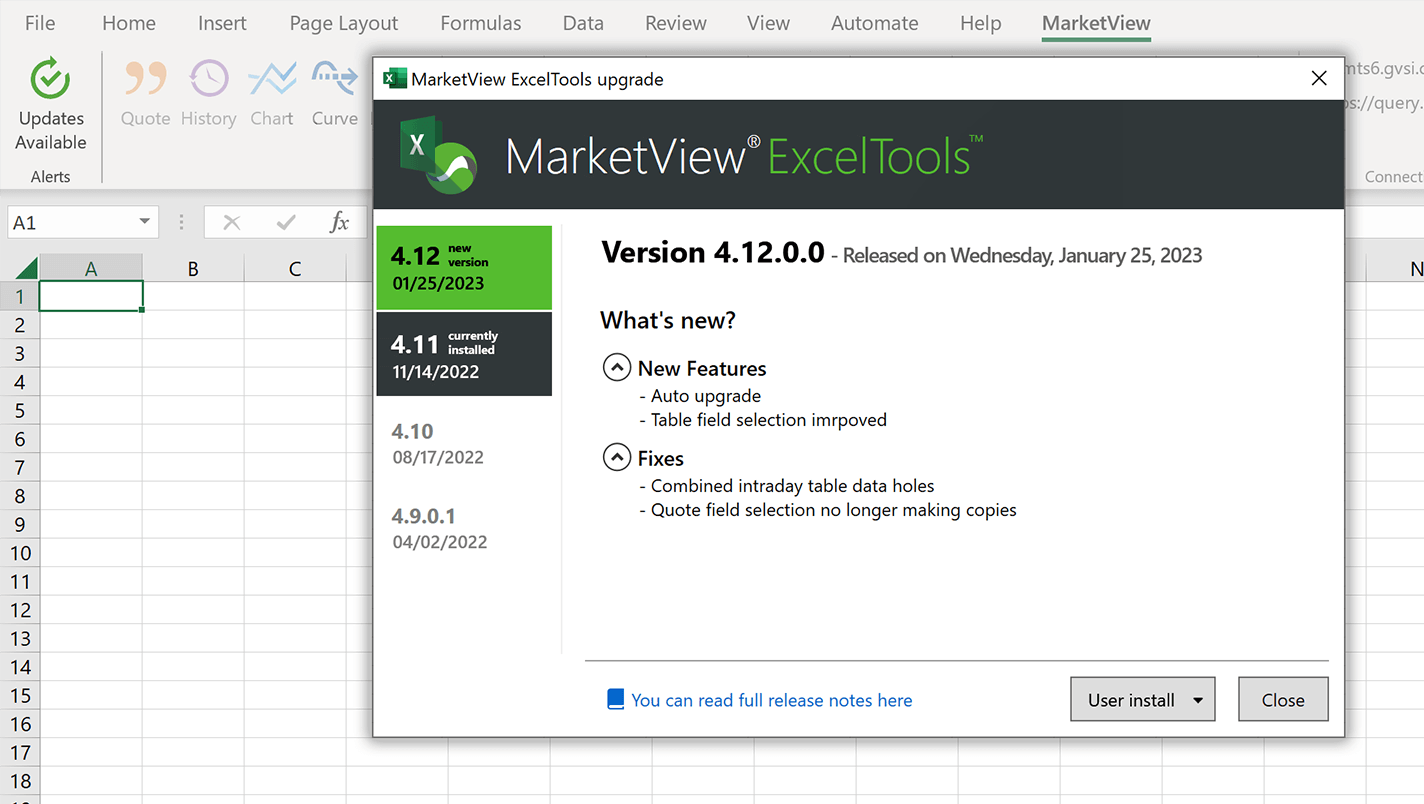Collapse the Fixes section
The height and width of the screenshot is (804, 1424).
(x=617, y=458)
